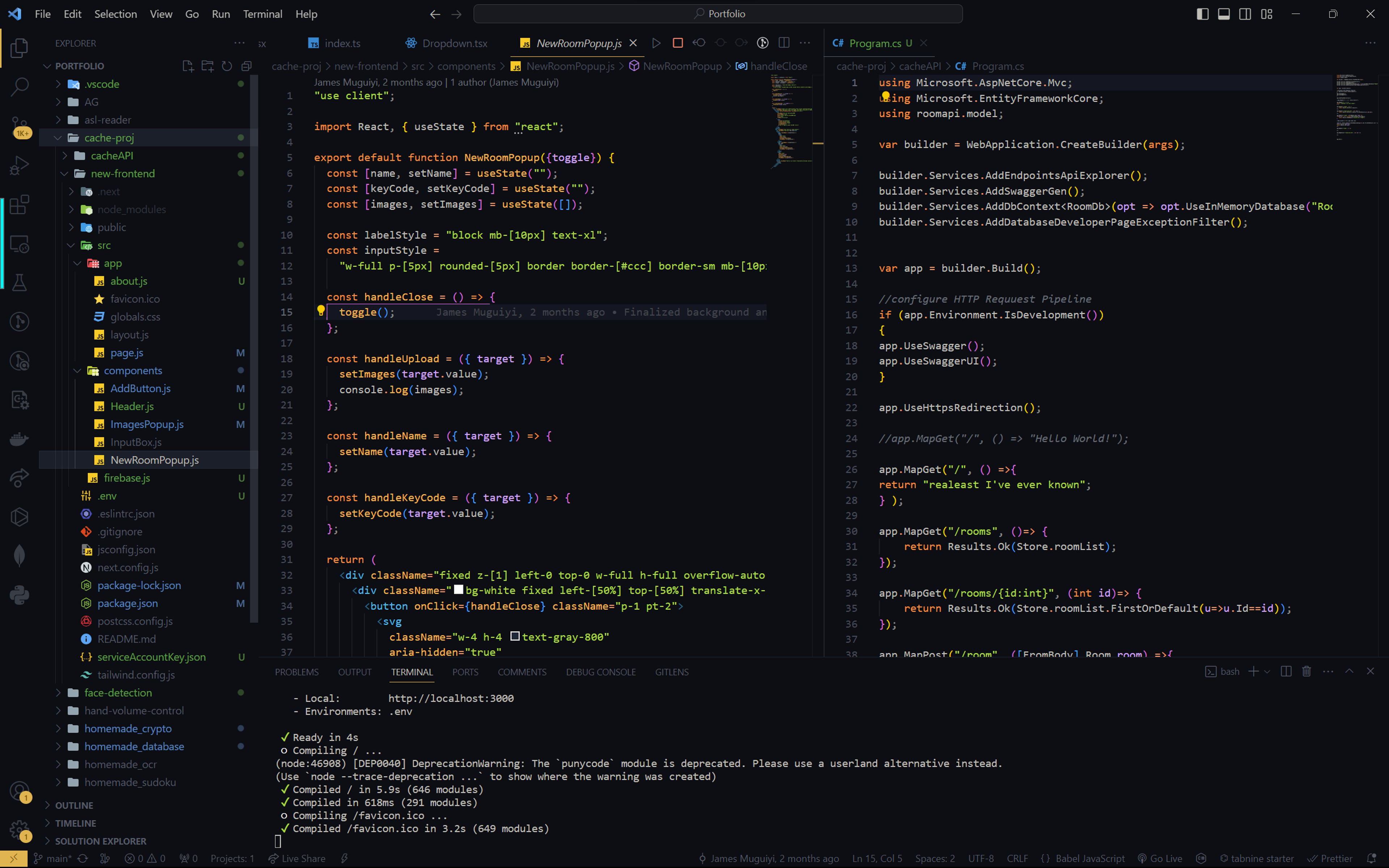
Task: Create a new folder in Explorer
Action: pyautogui.click(x=207, y=66)
